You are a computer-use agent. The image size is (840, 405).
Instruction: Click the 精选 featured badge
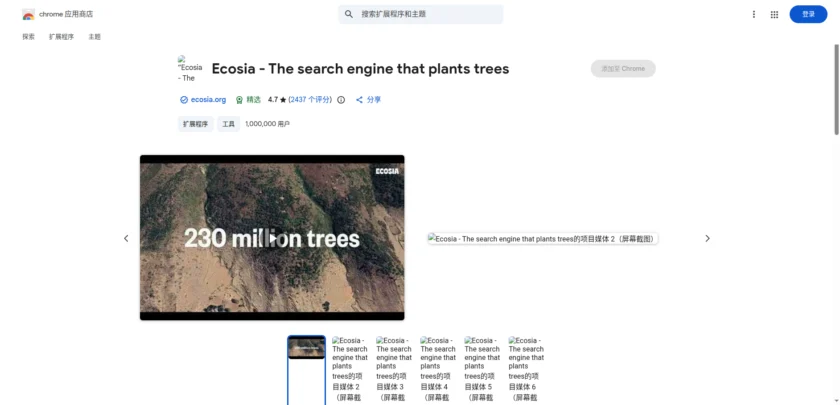248,100
